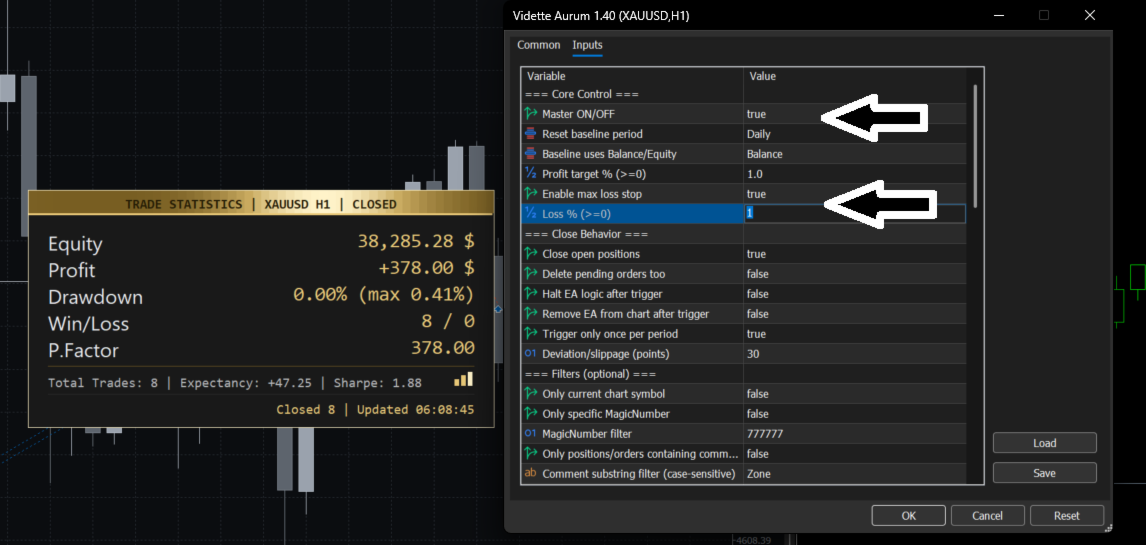
Task: Click the Master ON/OFF boolean icon
Action: tap(531, 114)
